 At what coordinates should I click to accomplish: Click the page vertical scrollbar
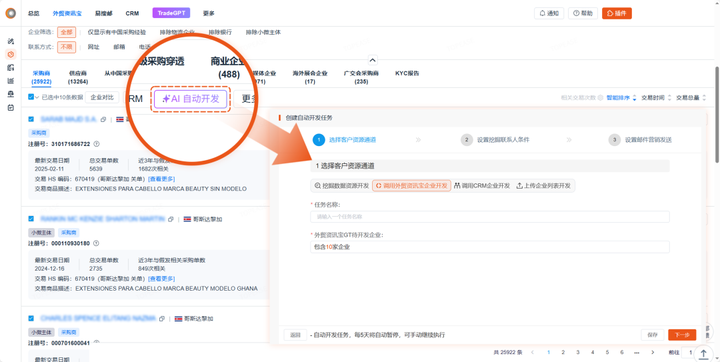[x=717, y=115]
